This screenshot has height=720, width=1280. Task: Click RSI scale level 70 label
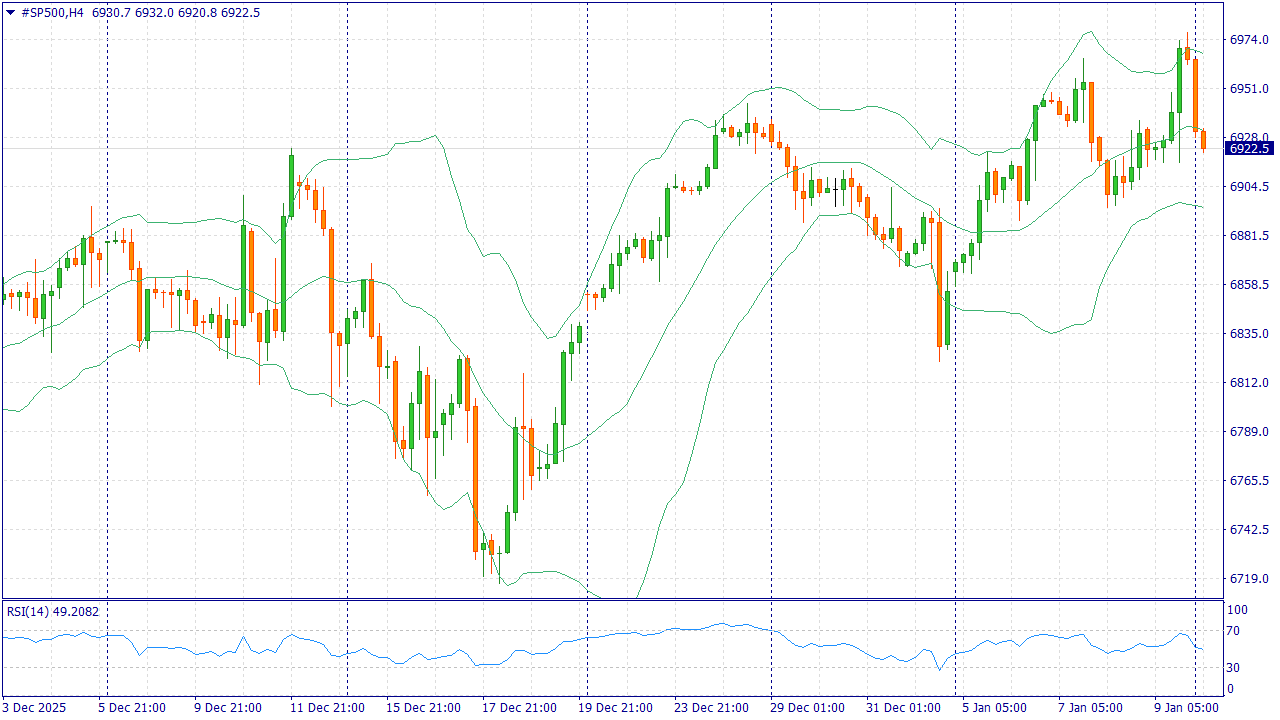click(1234, 631)
